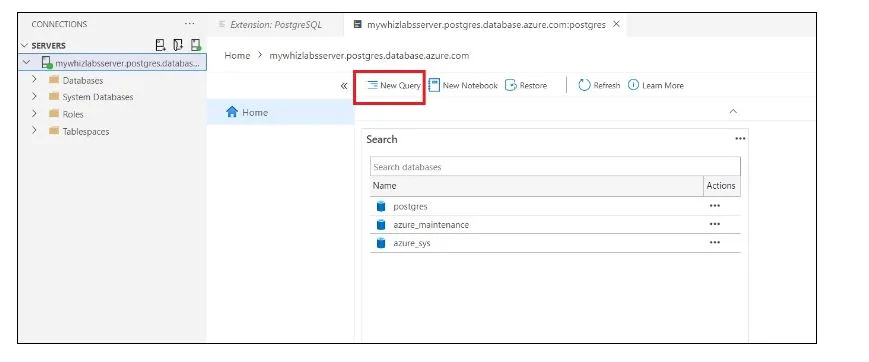Image resolution: width=869 pixels, height=362 pixels.
Task: Open actions menu for azure_maintenance database
Action: click(715, 225)
